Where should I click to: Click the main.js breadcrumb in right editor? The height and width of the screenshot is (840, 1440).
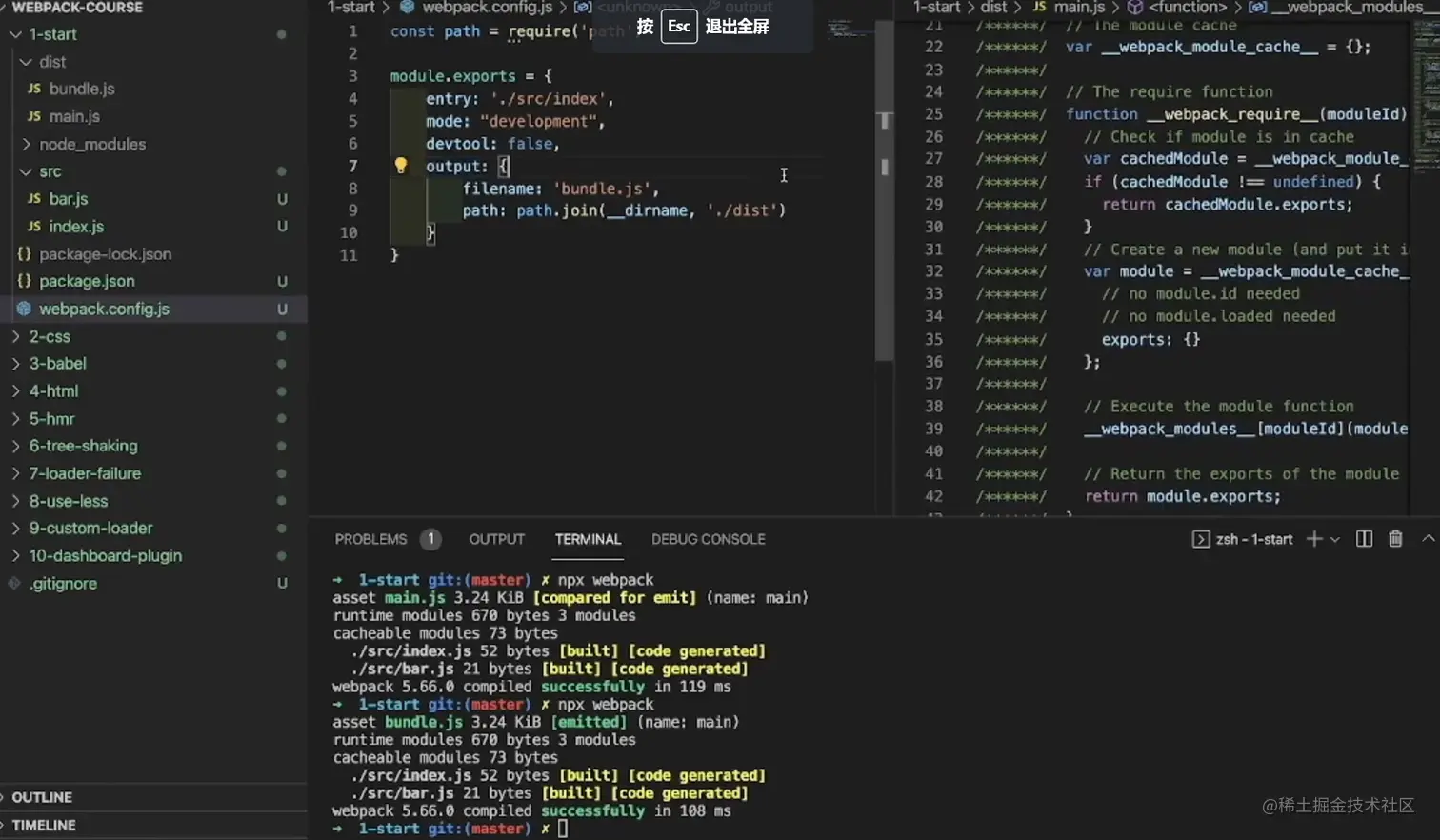pyautogui.click(x=1079, y=8)
